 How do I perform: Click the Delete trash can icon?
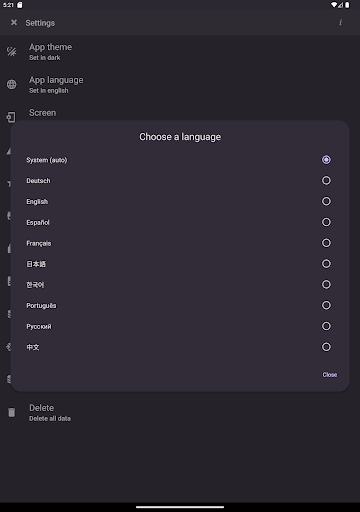point(12,412)
